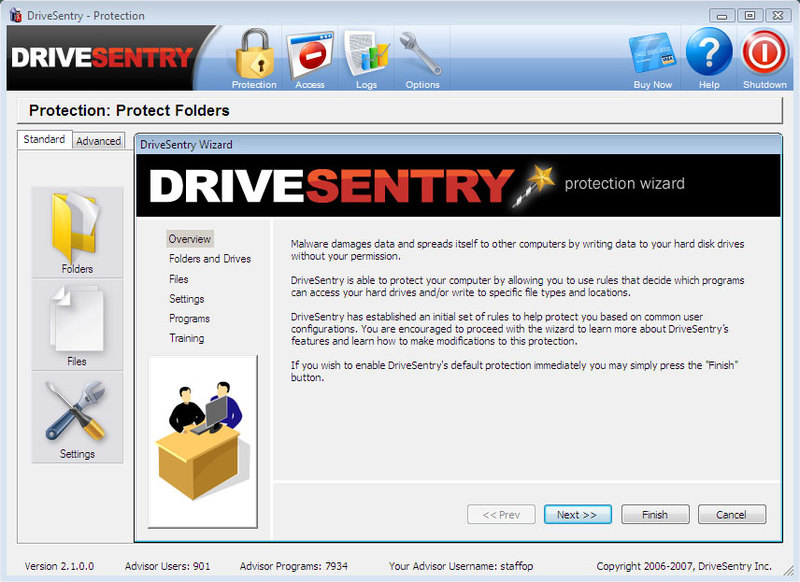Minimize the DriveSentry window
800x582 pixels.
[x=721, y=16]
